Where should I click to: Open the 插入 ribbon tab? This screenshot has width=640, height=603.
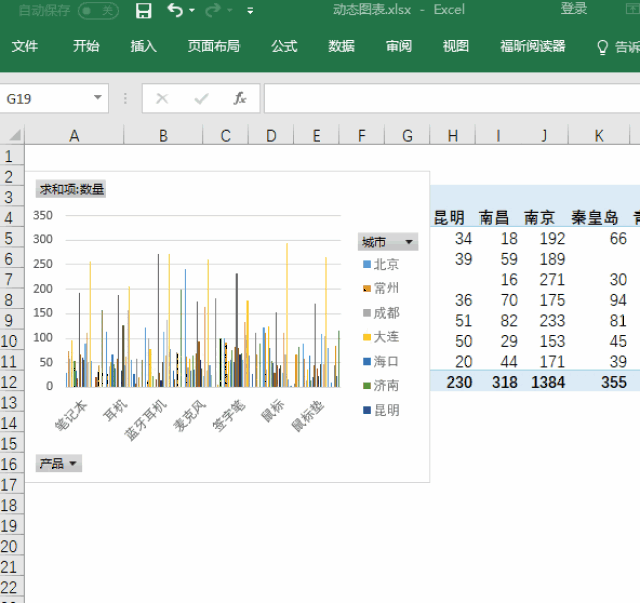(x=143, y=46)
